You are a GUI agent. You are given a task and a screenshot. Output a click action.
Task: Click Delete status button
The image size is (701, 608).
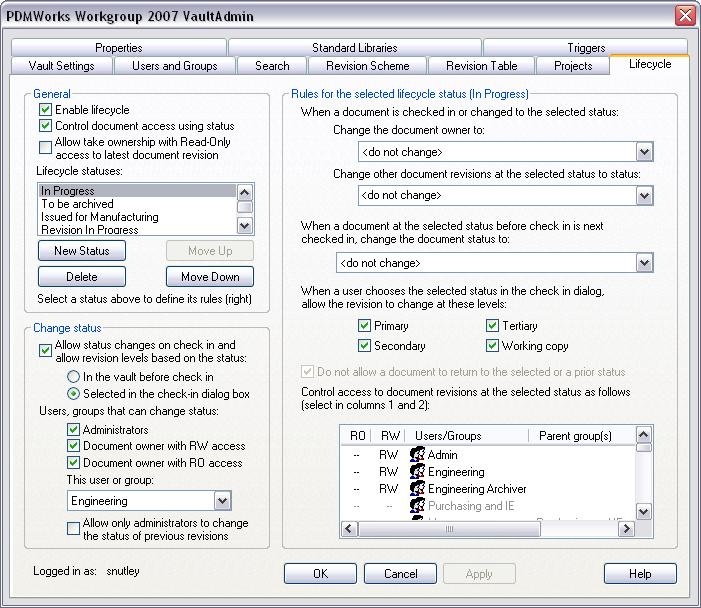tap(82, 277)
